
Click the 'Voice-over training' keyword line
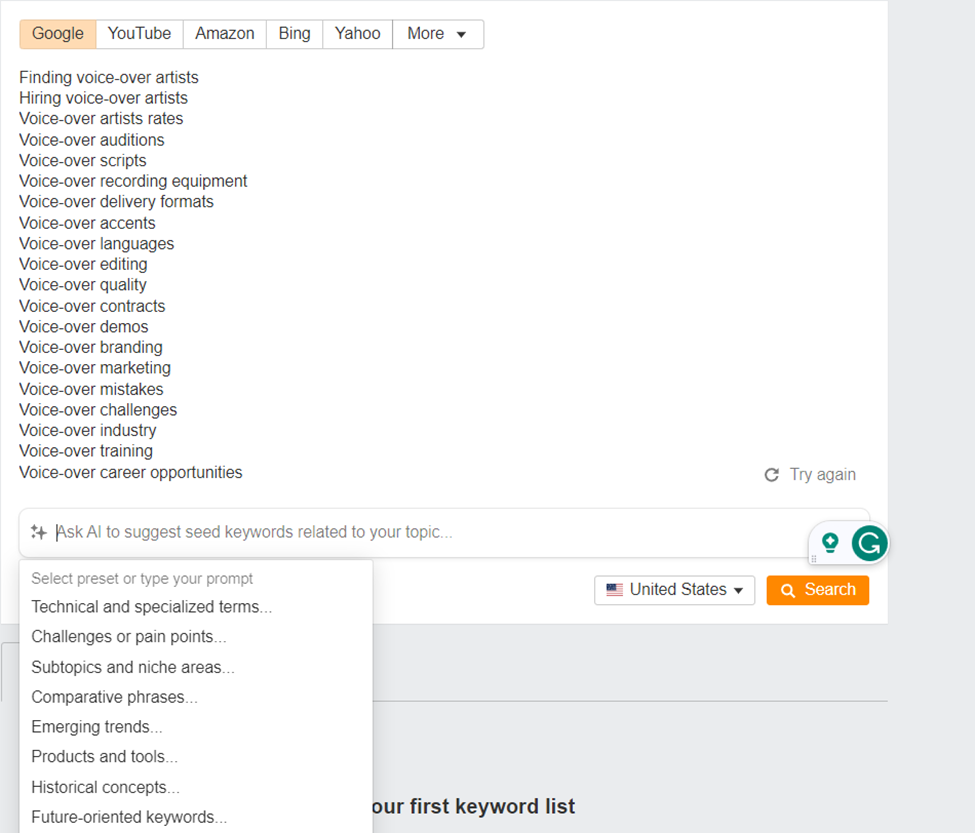coord(86,451)
